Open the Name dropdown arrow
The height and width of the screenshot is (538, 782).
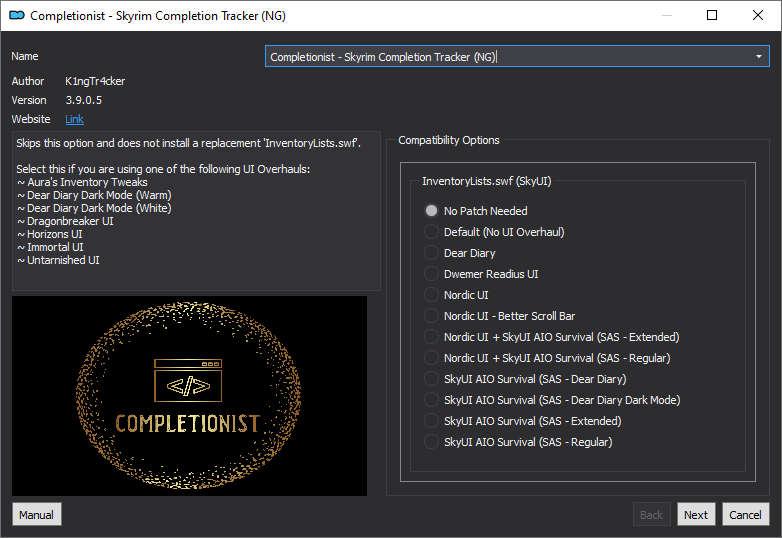[759, 56]
